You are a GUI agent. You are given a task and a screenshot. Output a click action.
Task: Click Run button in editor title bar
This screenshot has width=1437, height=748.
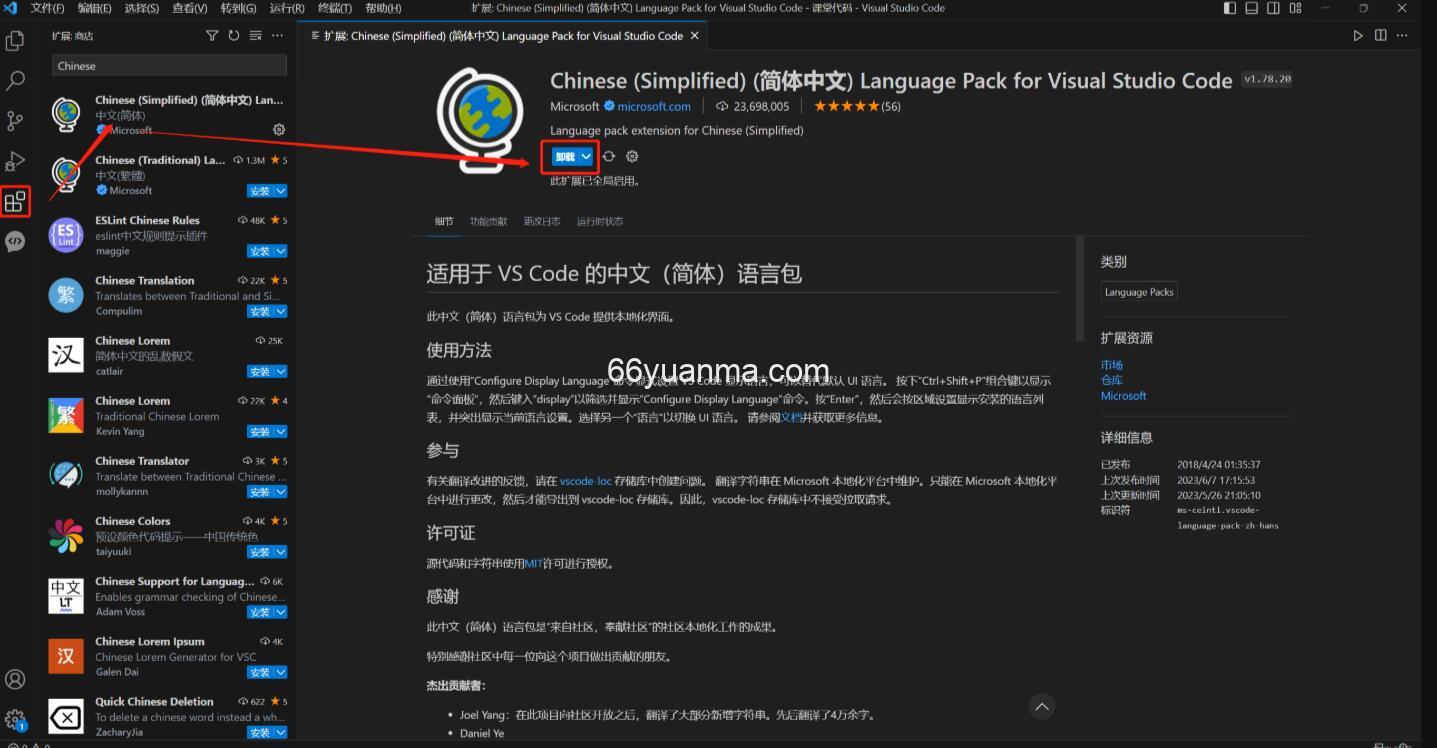1358,34
